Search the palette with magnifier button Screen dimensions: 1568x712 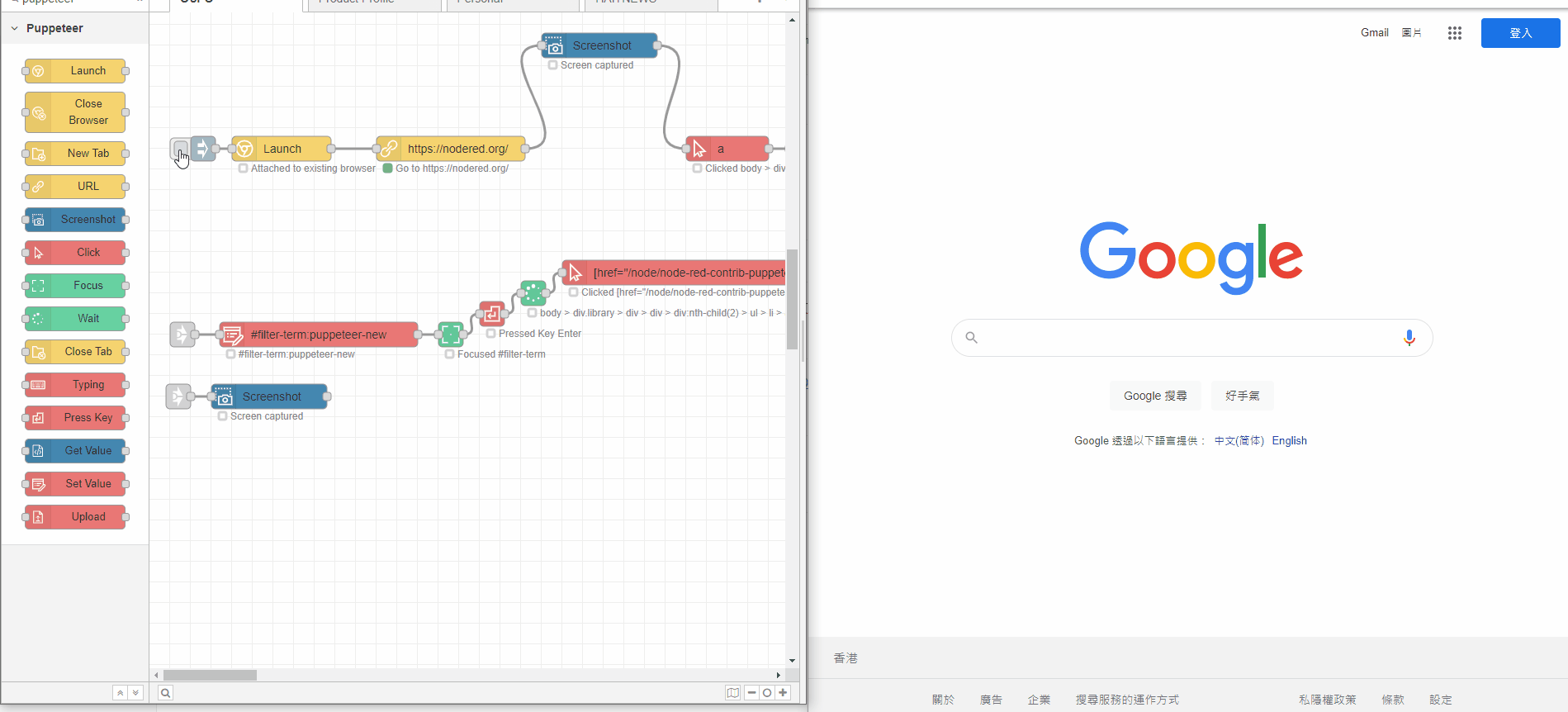166,693
